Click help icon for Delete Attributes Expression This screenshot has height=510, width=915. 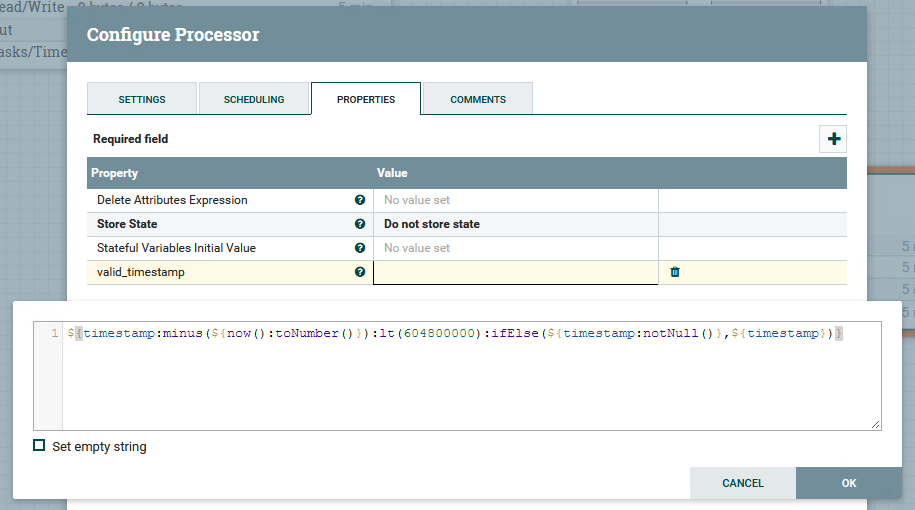(360, 200)
